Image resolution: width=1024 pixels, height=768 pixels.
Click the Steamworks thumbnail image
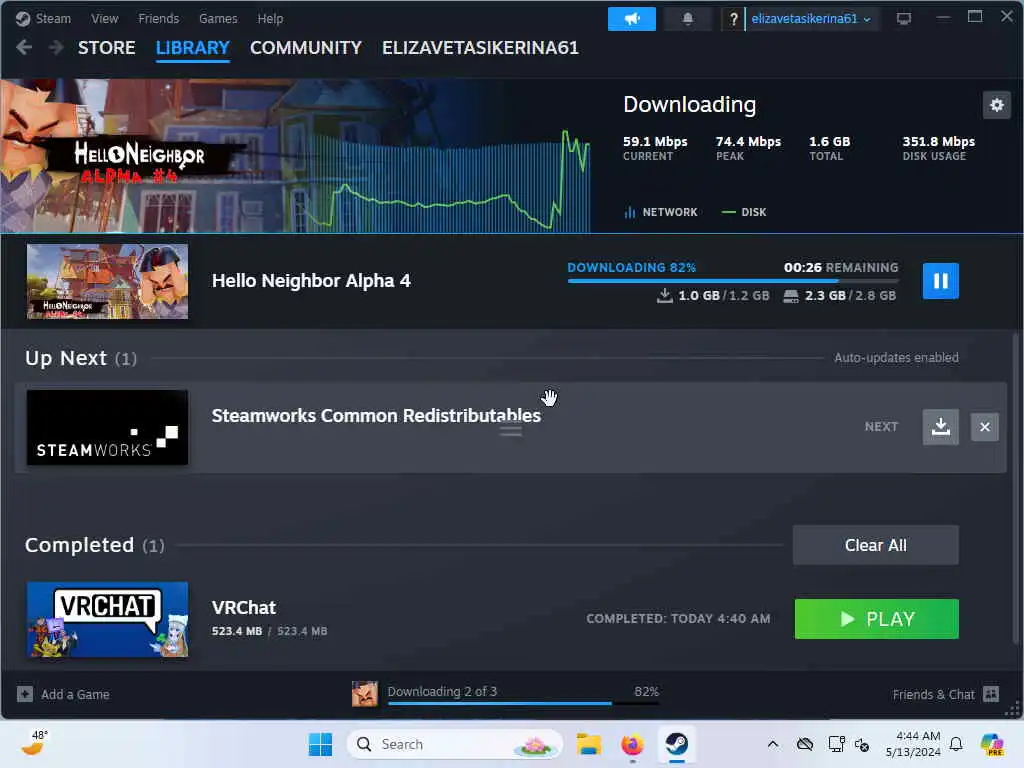click(x=107, y=428)
